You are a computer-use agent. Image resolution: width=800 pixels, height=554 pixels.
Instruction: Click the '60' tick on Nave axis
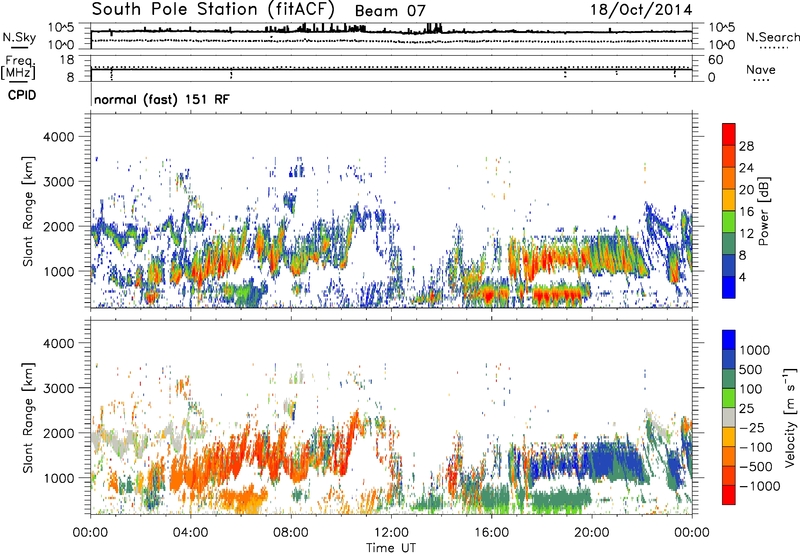click(715, 60)
